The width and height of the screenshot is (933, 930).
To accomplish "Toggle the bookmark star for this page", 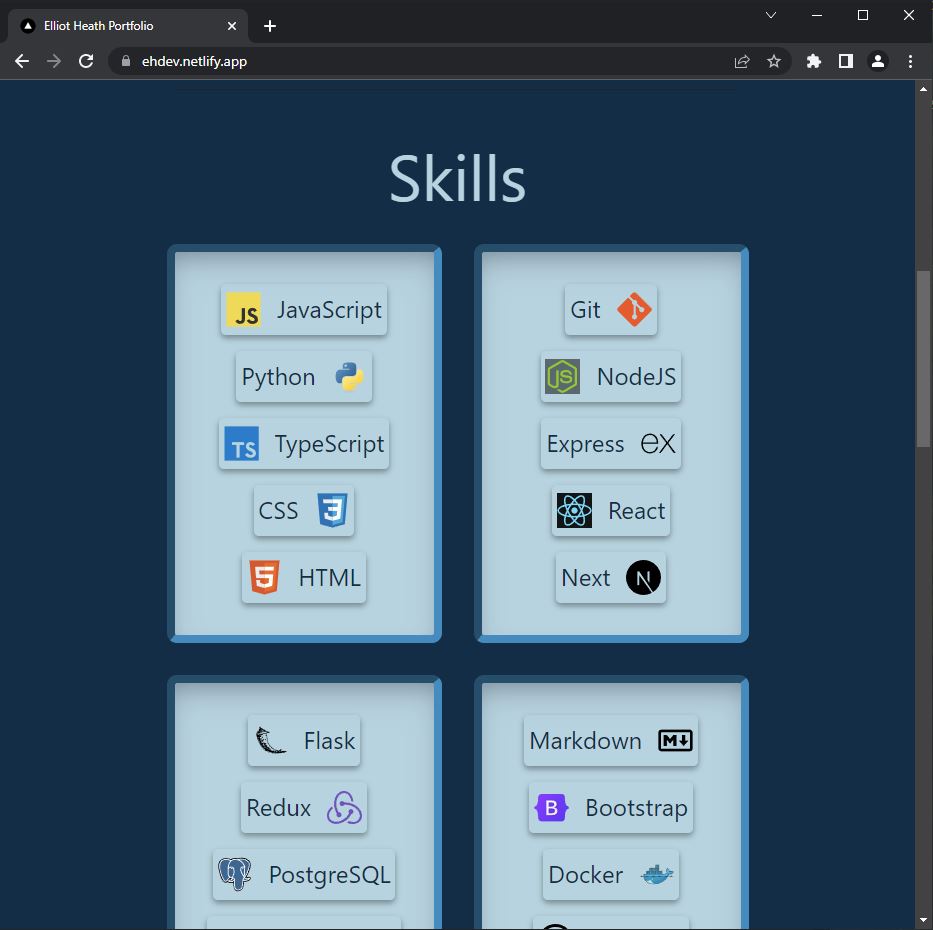I will click(774, 61).
